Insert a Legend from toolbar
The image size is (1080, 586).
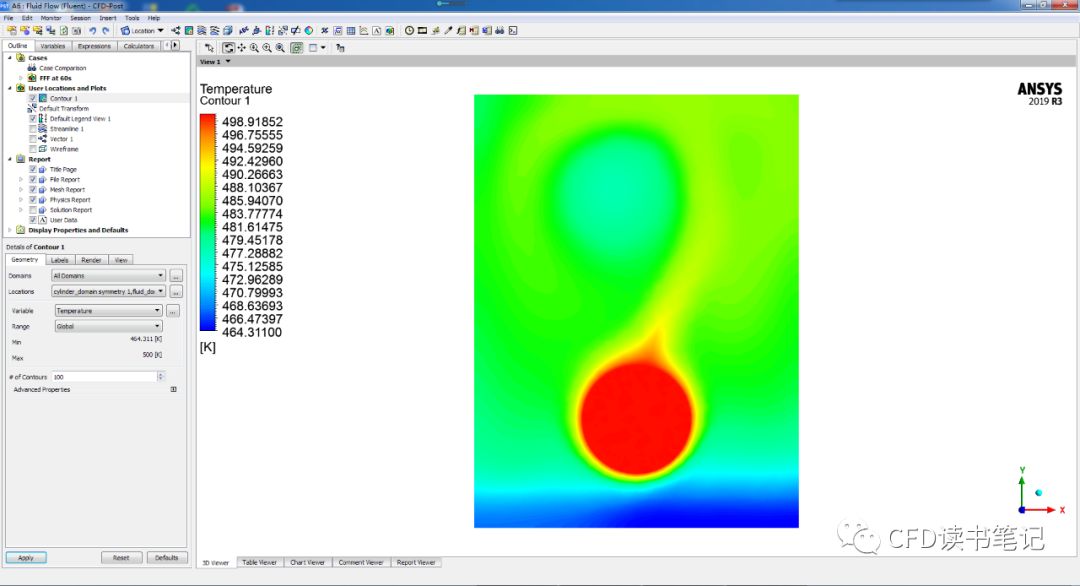(269, 30)
